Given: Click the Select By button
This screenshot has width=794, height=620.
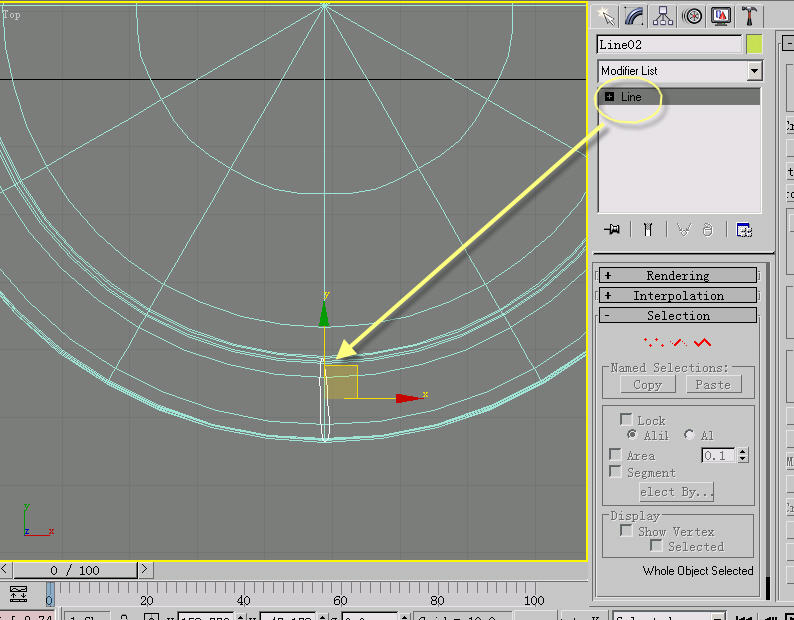Looking at the screenshot, I should coord(677,492).
